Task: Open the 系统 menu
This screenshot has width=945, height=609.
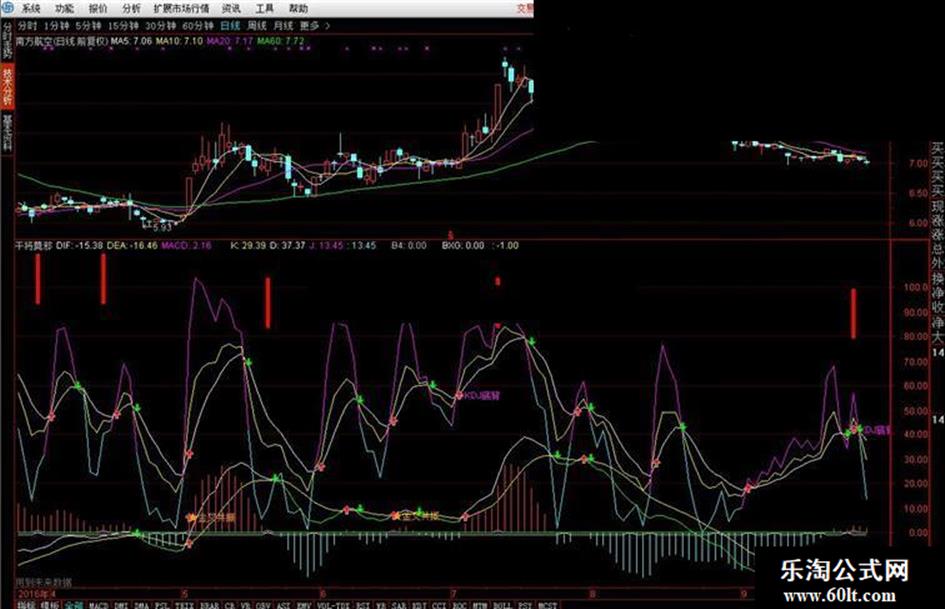Action: [x=30, y=8]
